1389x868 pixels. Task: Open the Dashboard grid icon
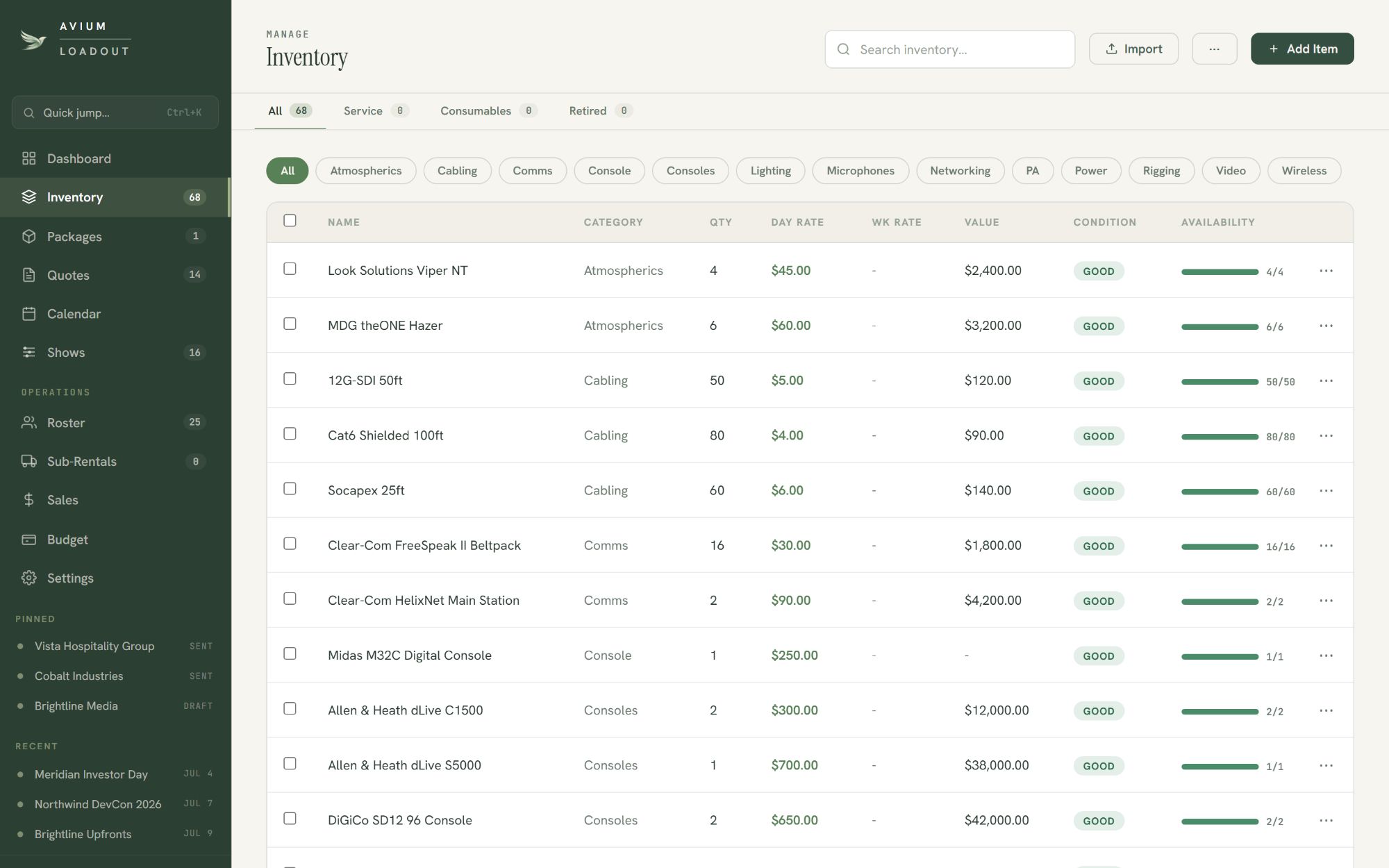28,158
